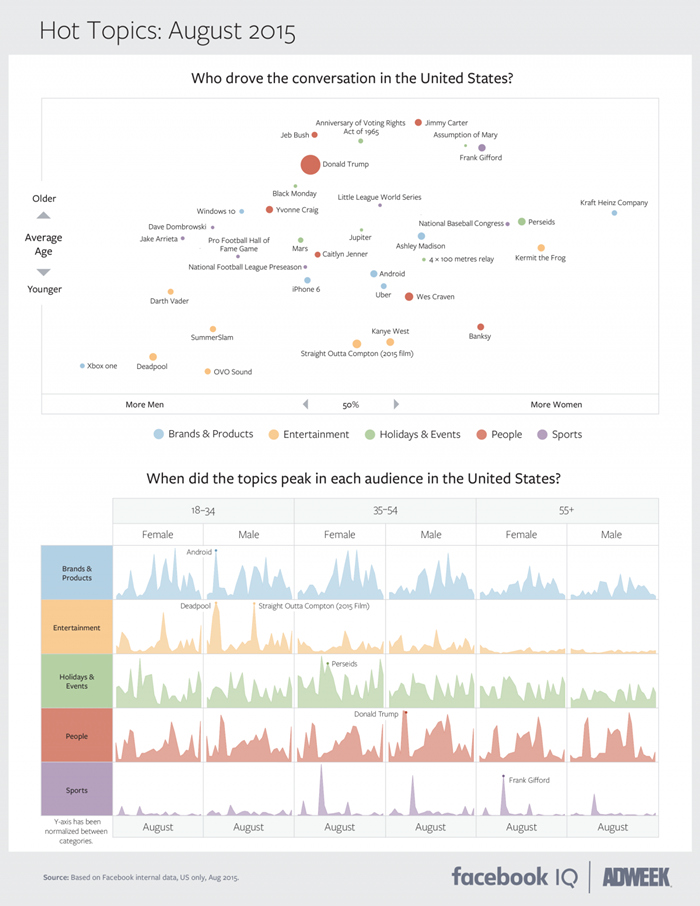This screenshot has width=700, height=906.
Task: Click the Deadpool peak marker in chart
Action: pos(216,603)
